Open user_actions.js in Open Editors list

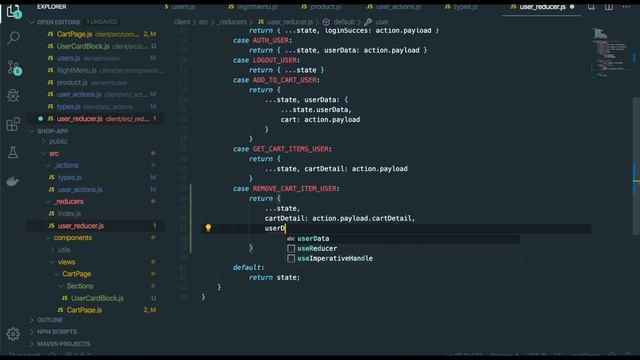tap(96, 94)
